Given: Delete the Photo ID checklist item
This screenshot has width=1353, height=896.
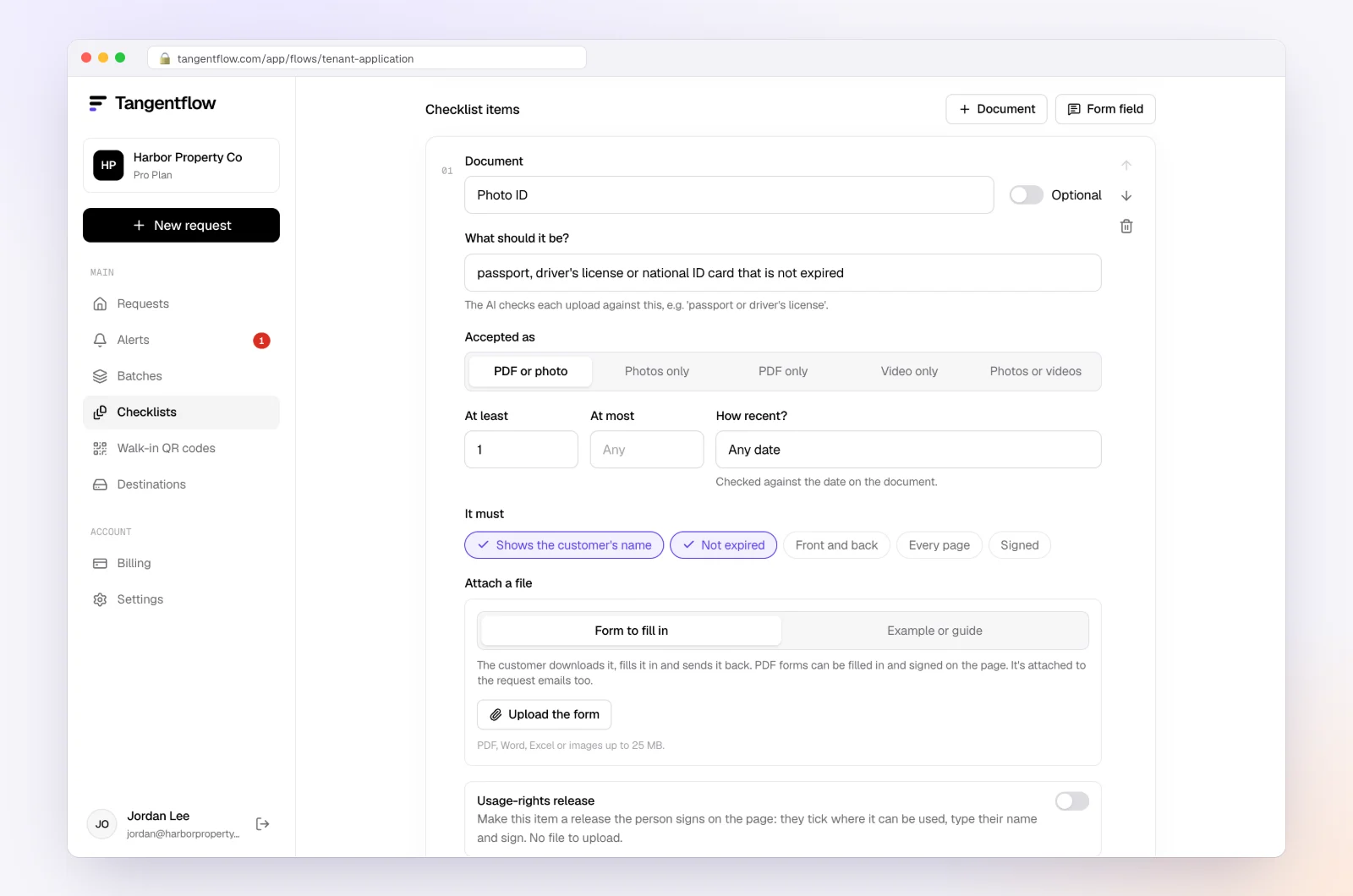Looking at the screenshot, I should tap(1126, 227).
